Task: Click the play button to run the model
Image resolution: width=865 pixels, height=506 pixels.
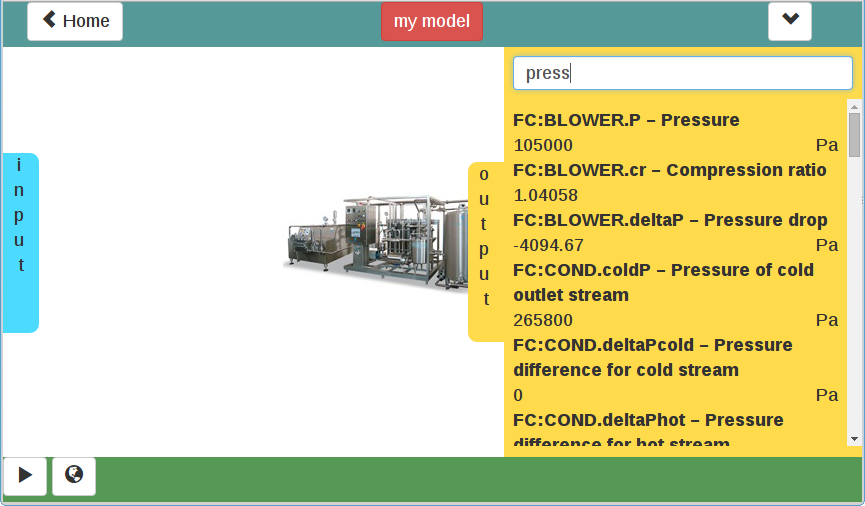Action: click(25, 476)
